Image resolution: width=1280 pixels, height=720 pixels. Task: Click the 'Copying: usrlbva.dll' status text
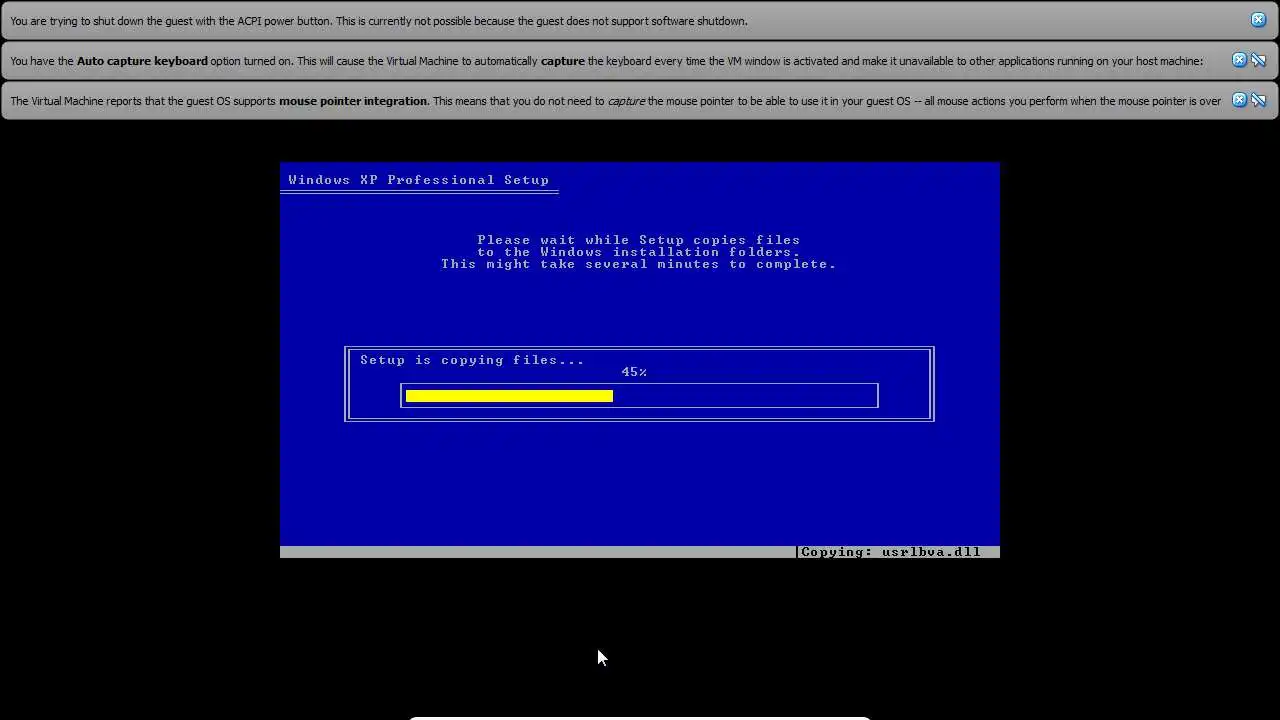pyautogui.click(x=891, y=552)
